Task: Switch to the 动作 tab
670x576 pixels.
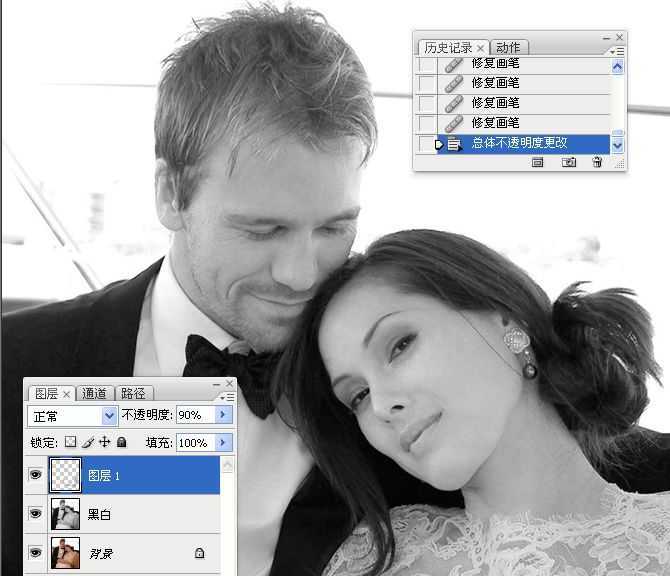Action: (x=508, y=47)
